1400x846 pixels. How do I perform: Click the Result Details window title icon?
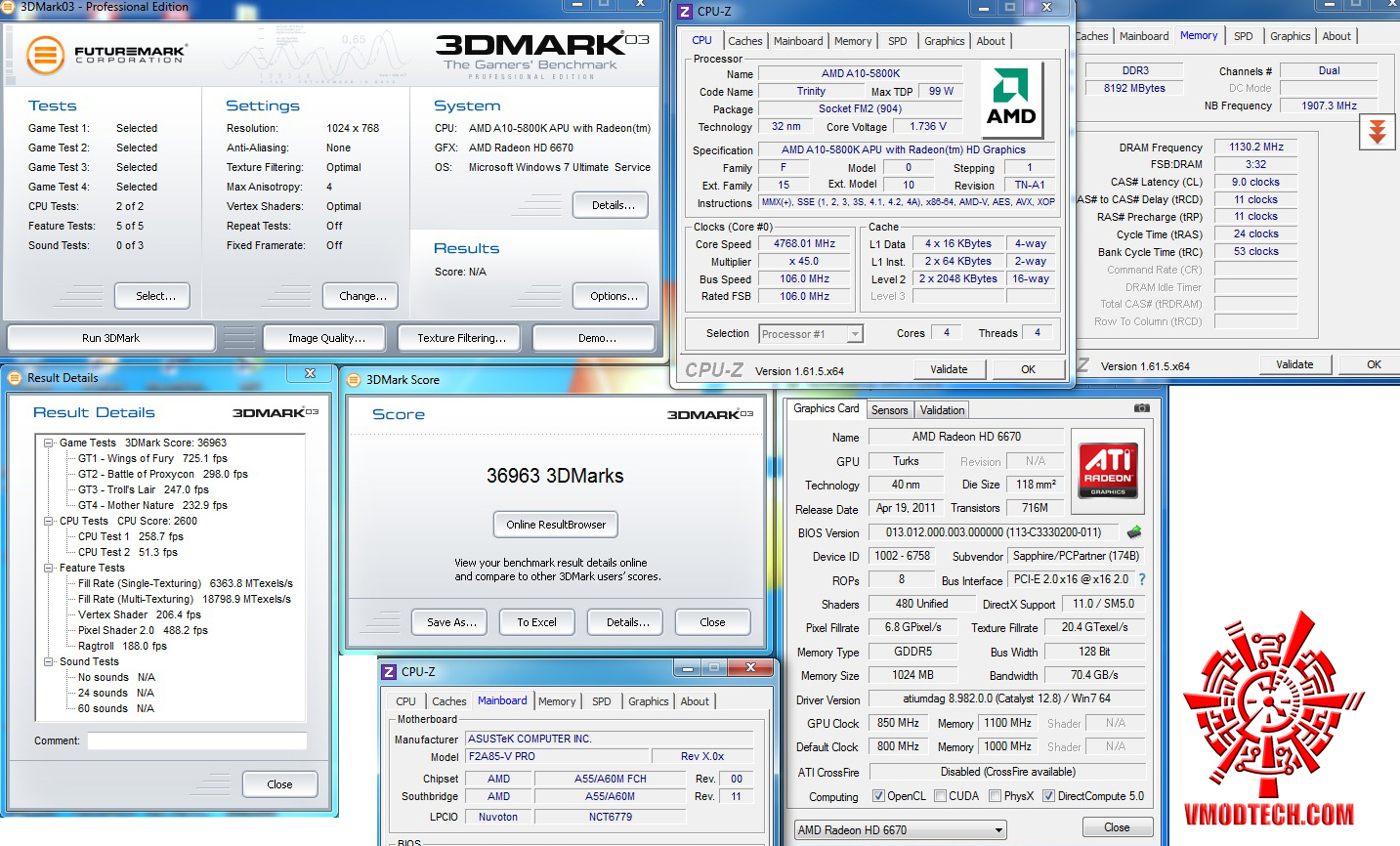tap(15, 378)
